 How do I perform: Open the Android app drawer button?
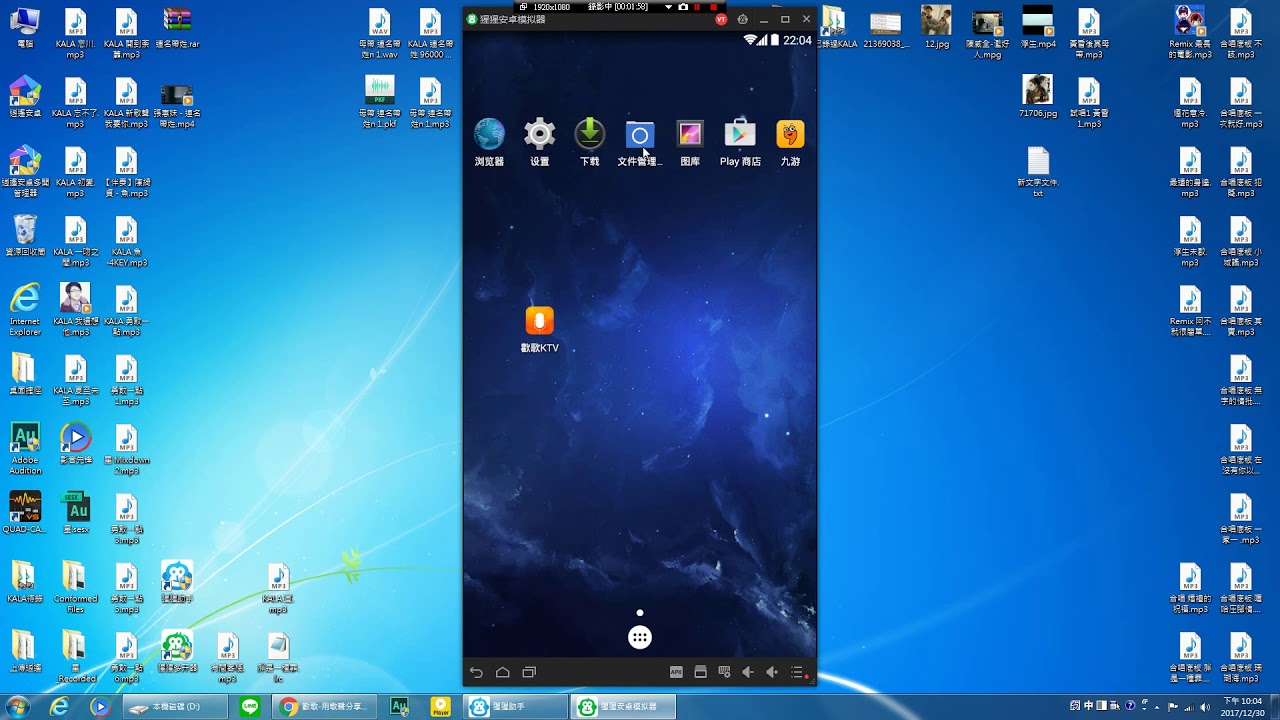640,637
